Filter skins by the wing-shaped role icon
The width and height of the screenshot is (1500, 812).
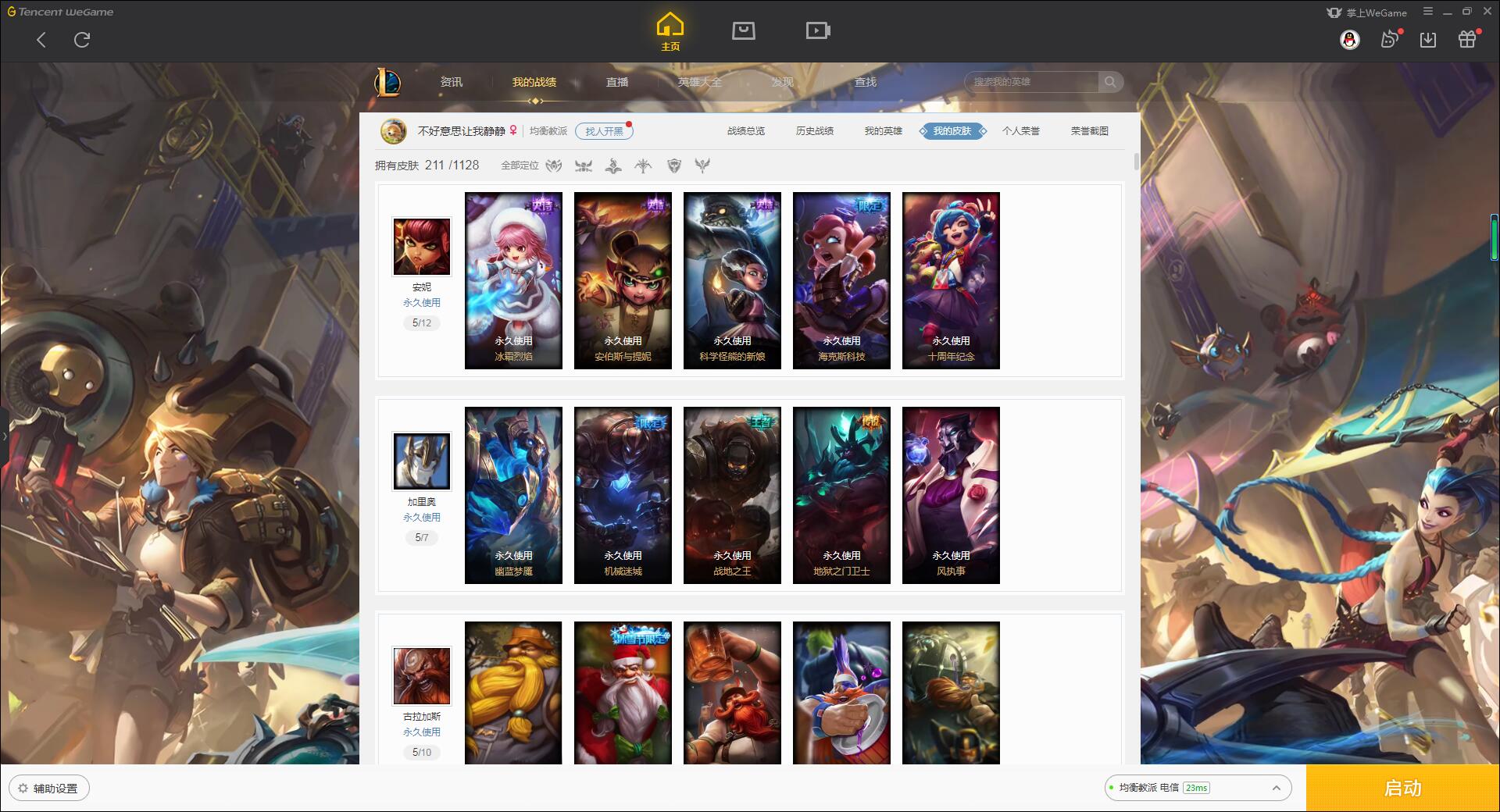[x=702, y=166]
